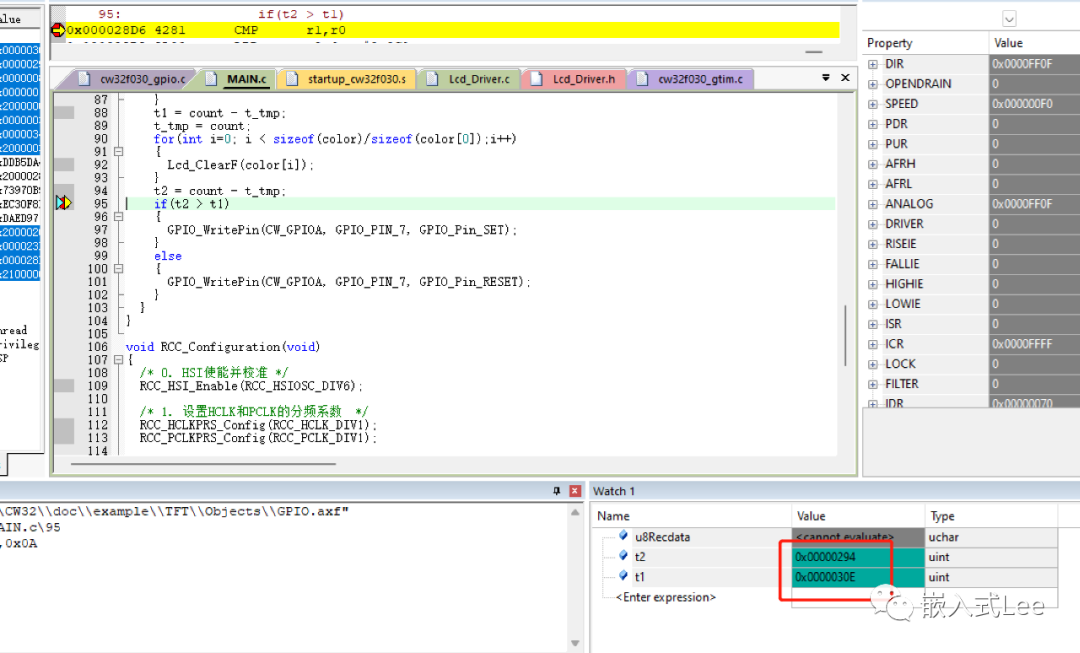This screenshot has height=653, width=1080.
Task: Click the Enter expression field in Watch 1
Action: tap(665, 597)
